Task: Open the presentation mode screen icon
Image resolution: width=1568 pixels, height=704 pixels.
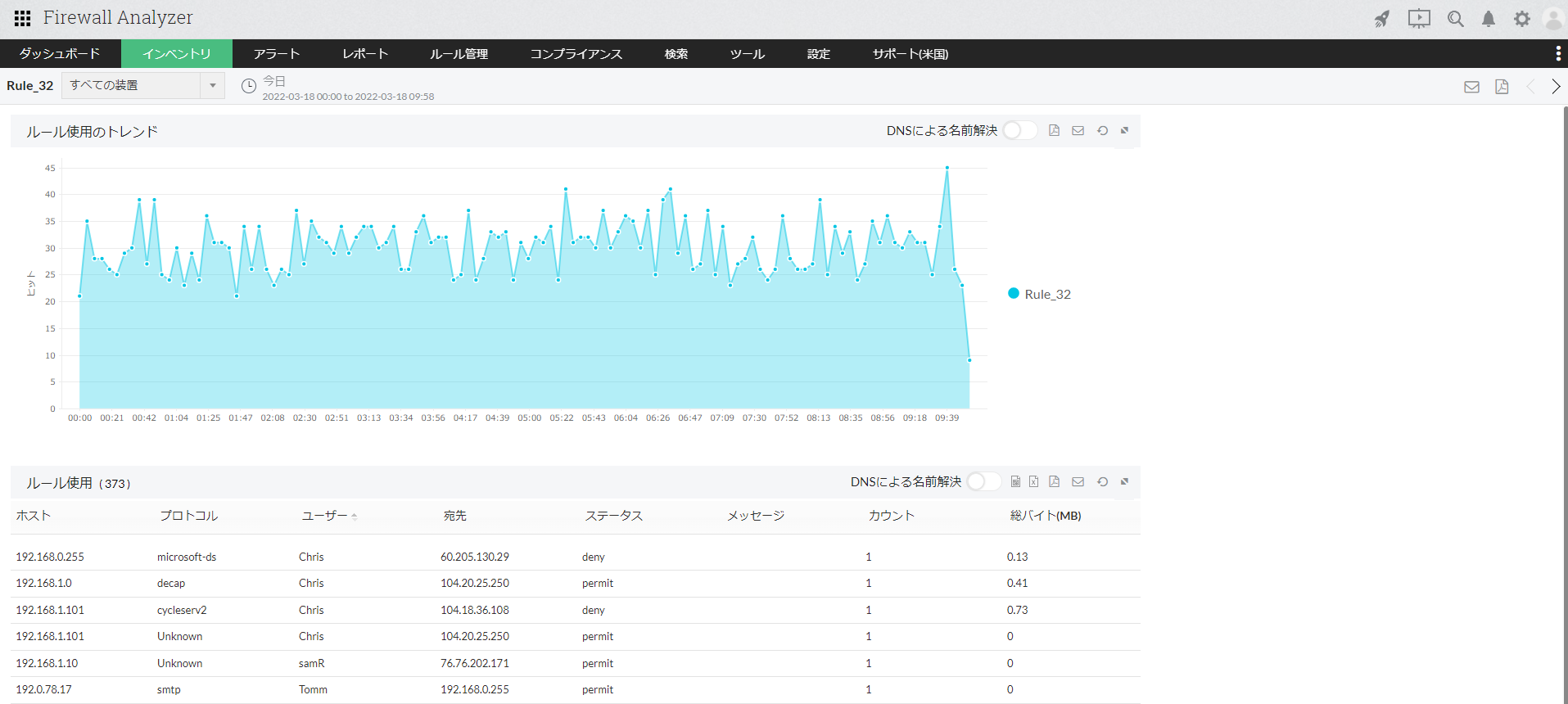Action: click(1419, 19)
